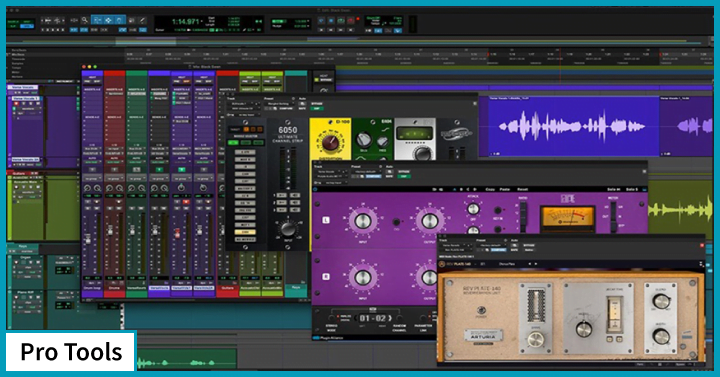Click Paste in purple compressor toolbar
720x377 pixels.
click(x=505, y=189)
